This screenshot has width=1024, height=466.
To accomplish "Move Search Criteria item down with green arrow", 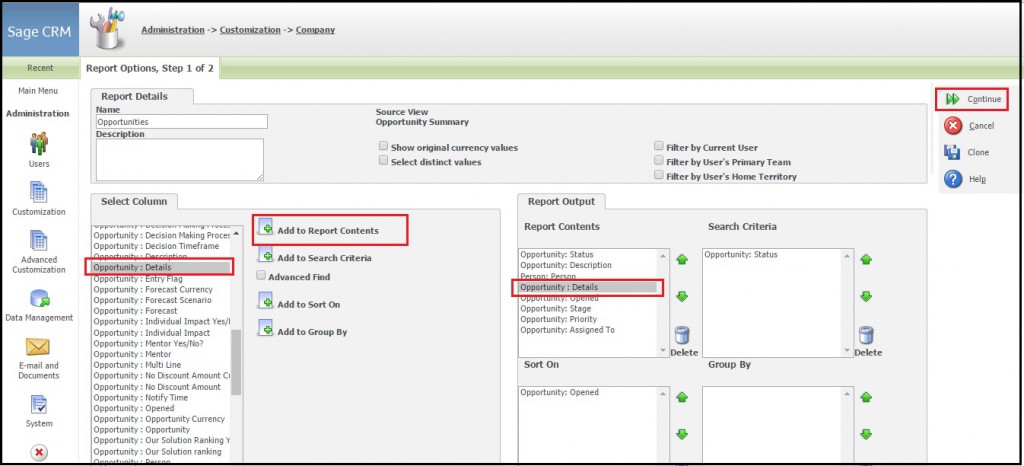I will coord(866,296).
